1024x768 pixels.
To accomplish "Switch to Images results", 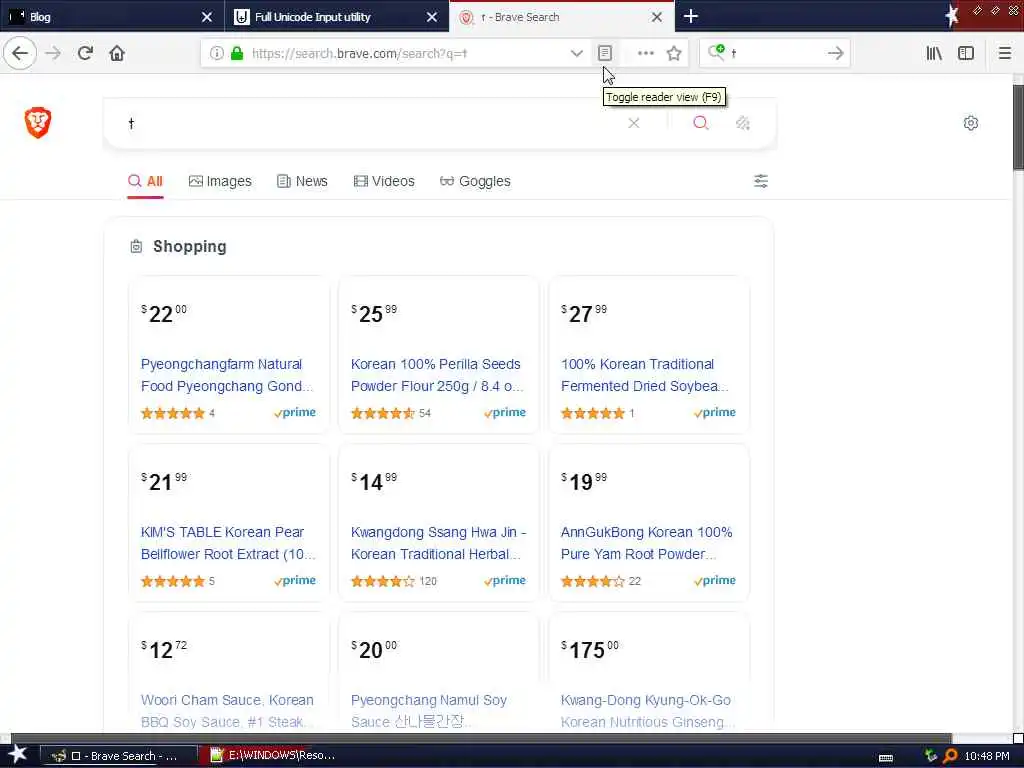I will point(220,181).
